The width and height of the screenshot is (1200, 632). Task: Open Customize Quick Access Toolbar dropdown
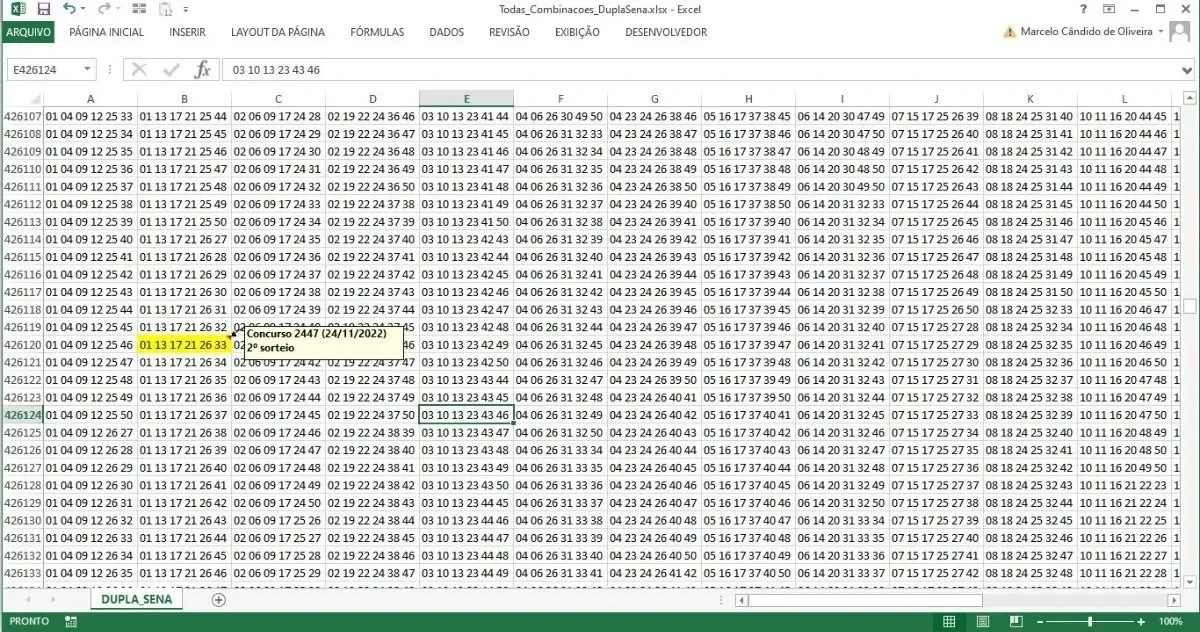point(188,11)
